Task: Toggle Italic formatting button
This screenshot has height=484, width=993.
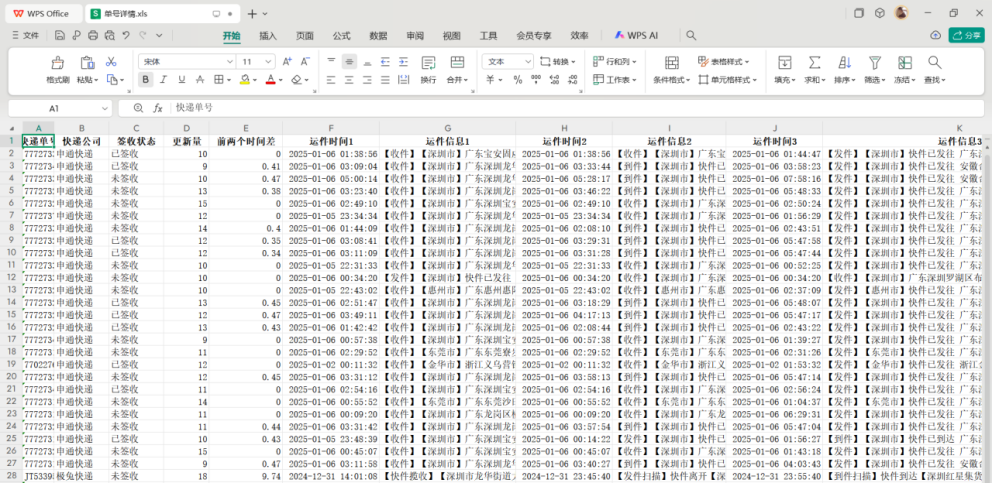Action: [163, 80]
